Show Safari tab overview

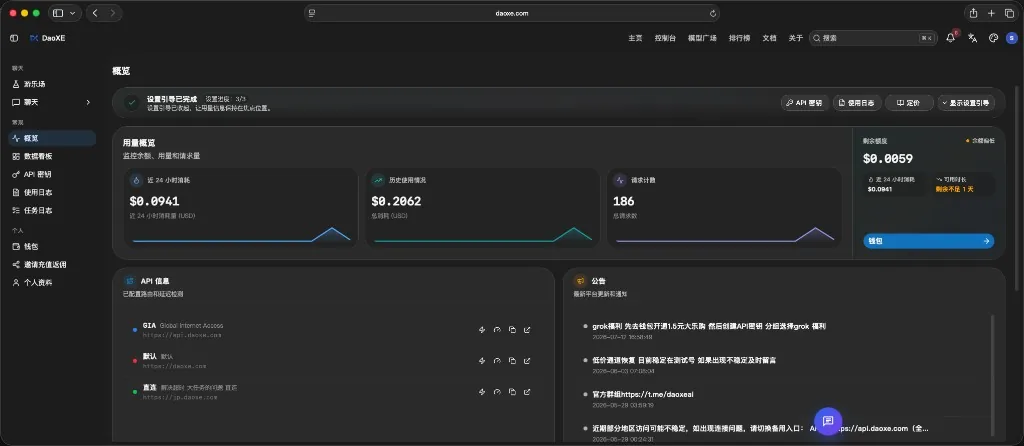pos(1009,13)
